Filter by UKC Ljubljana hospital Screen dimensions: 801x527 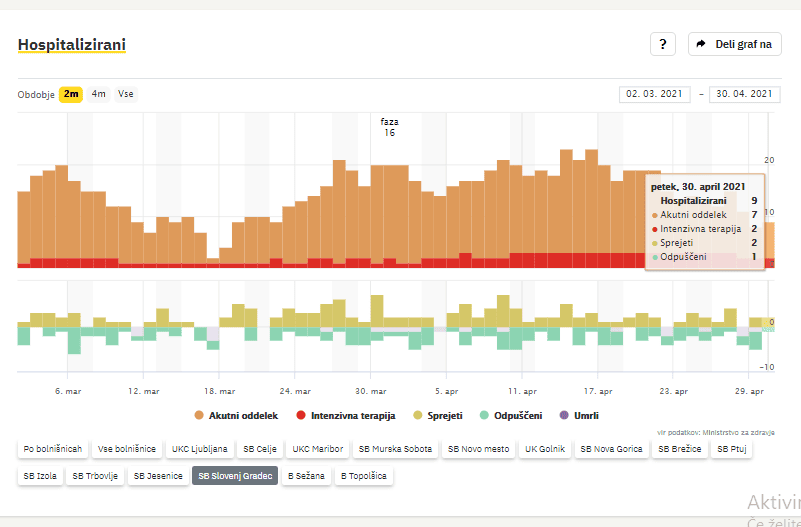pyautogui.click(x=200, y=450)
